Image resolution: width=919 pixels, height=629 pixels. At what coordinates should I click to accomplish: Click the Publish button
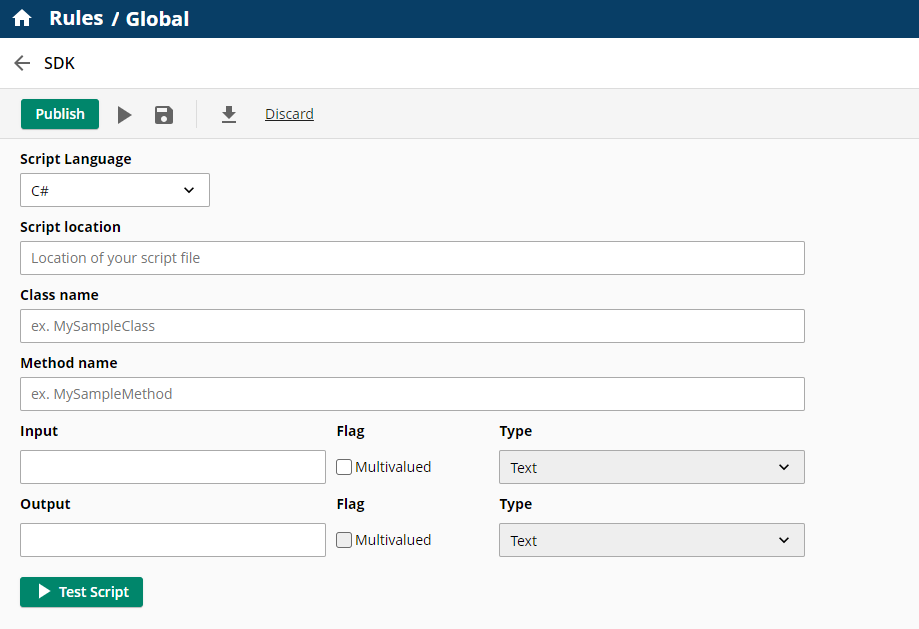pyautogui.click(x=60, y=114)
